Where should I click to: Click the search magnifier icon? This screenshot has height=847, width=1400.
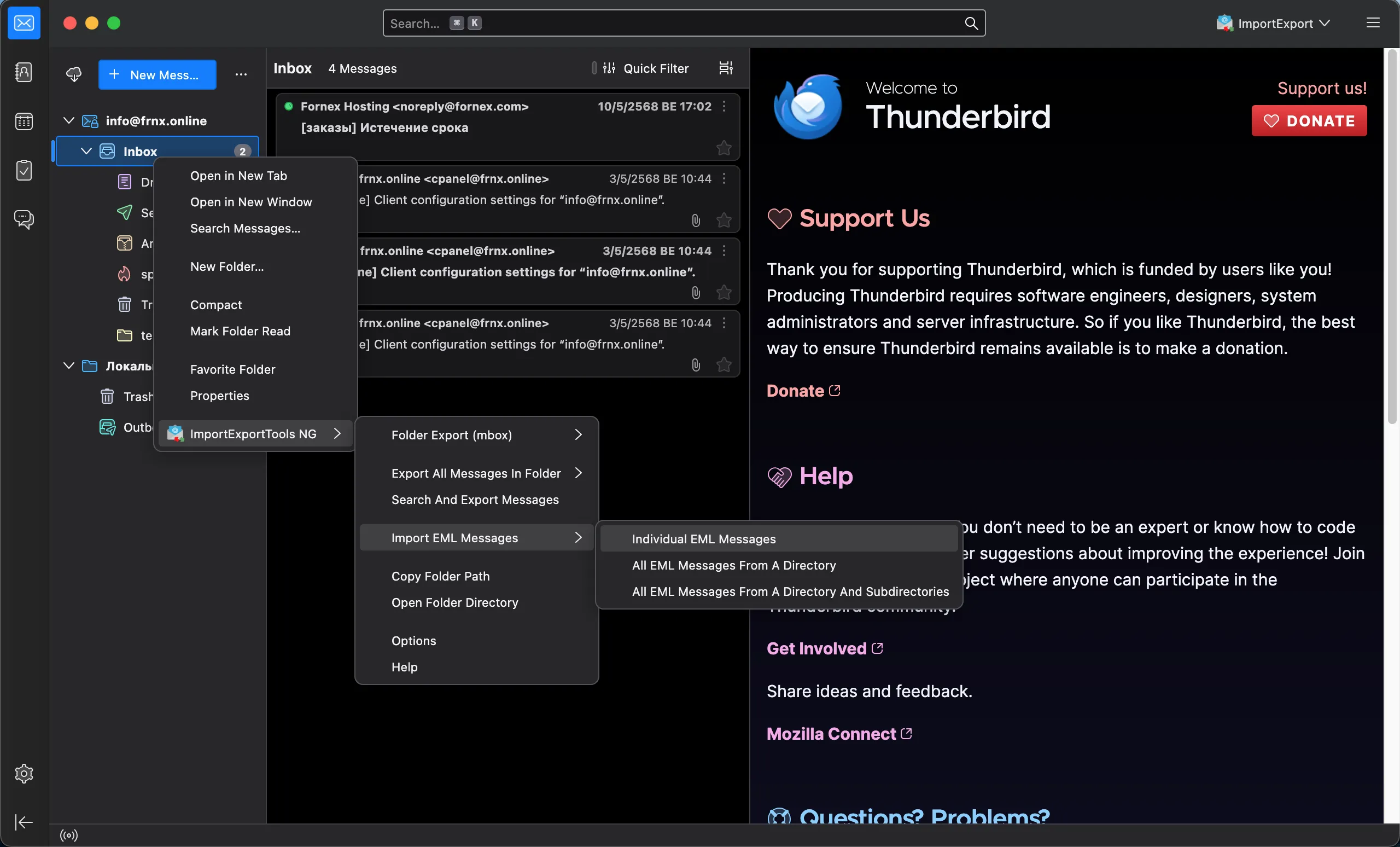coord(971,24)
